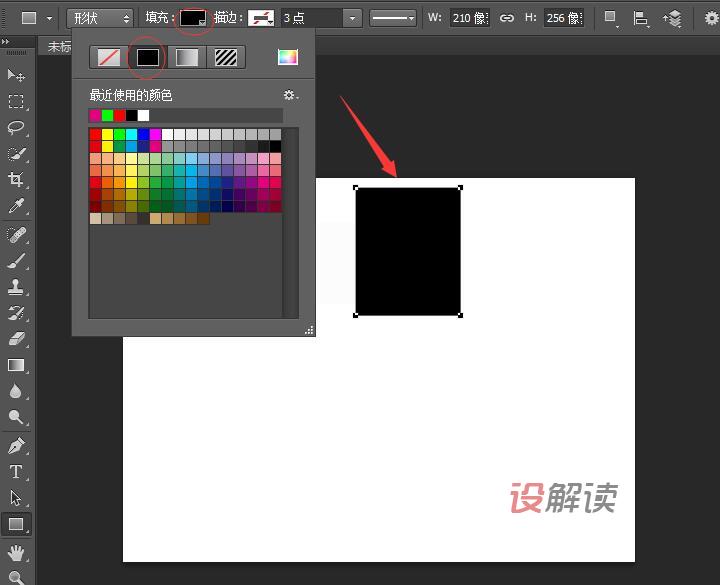Screen dimensions: 720x585
Task: Select the Hand tool
Action: tap(16, 551)
